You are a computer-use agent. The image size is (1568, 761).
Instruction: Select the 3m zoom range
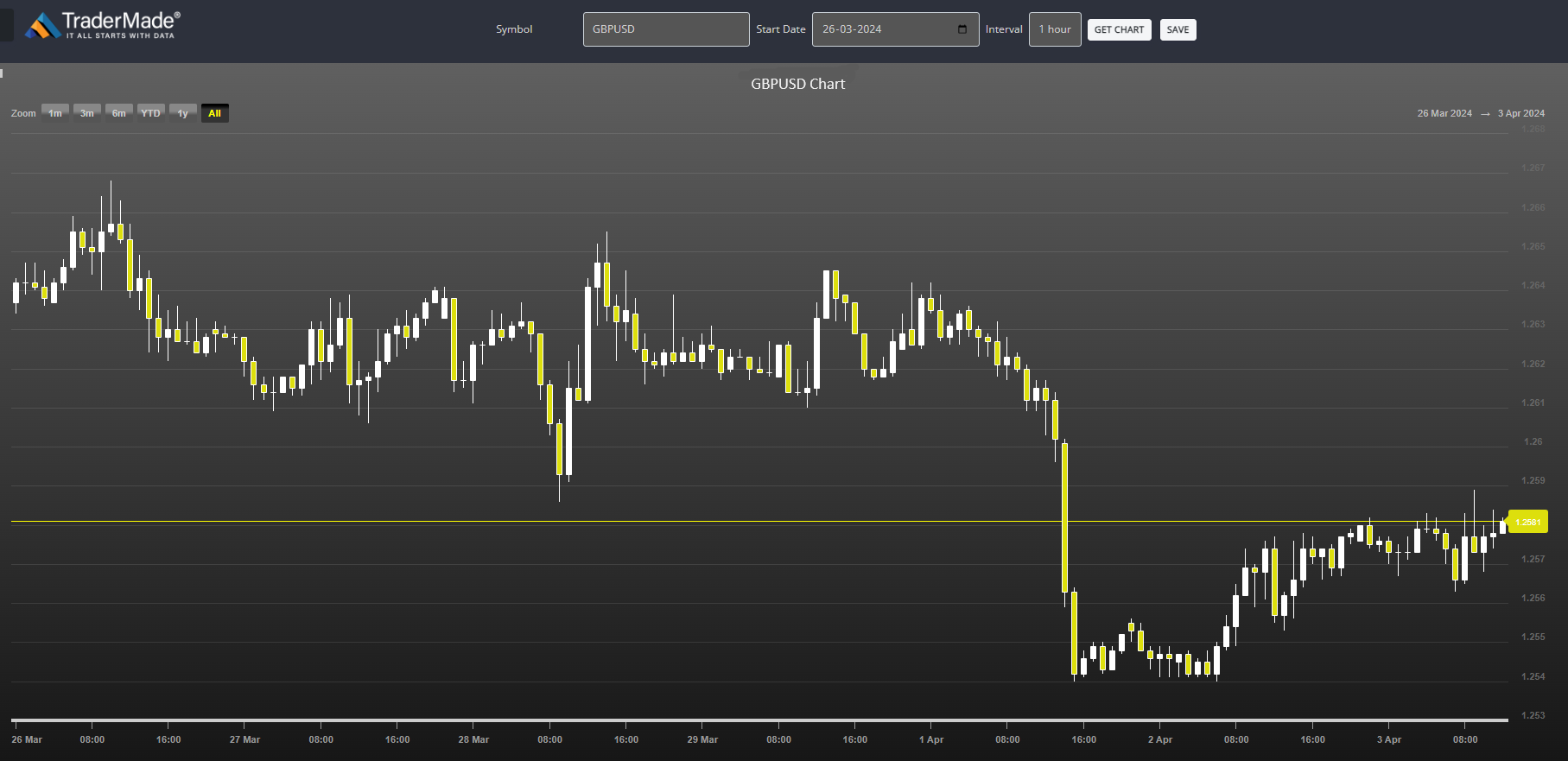(x=87, y=113)
